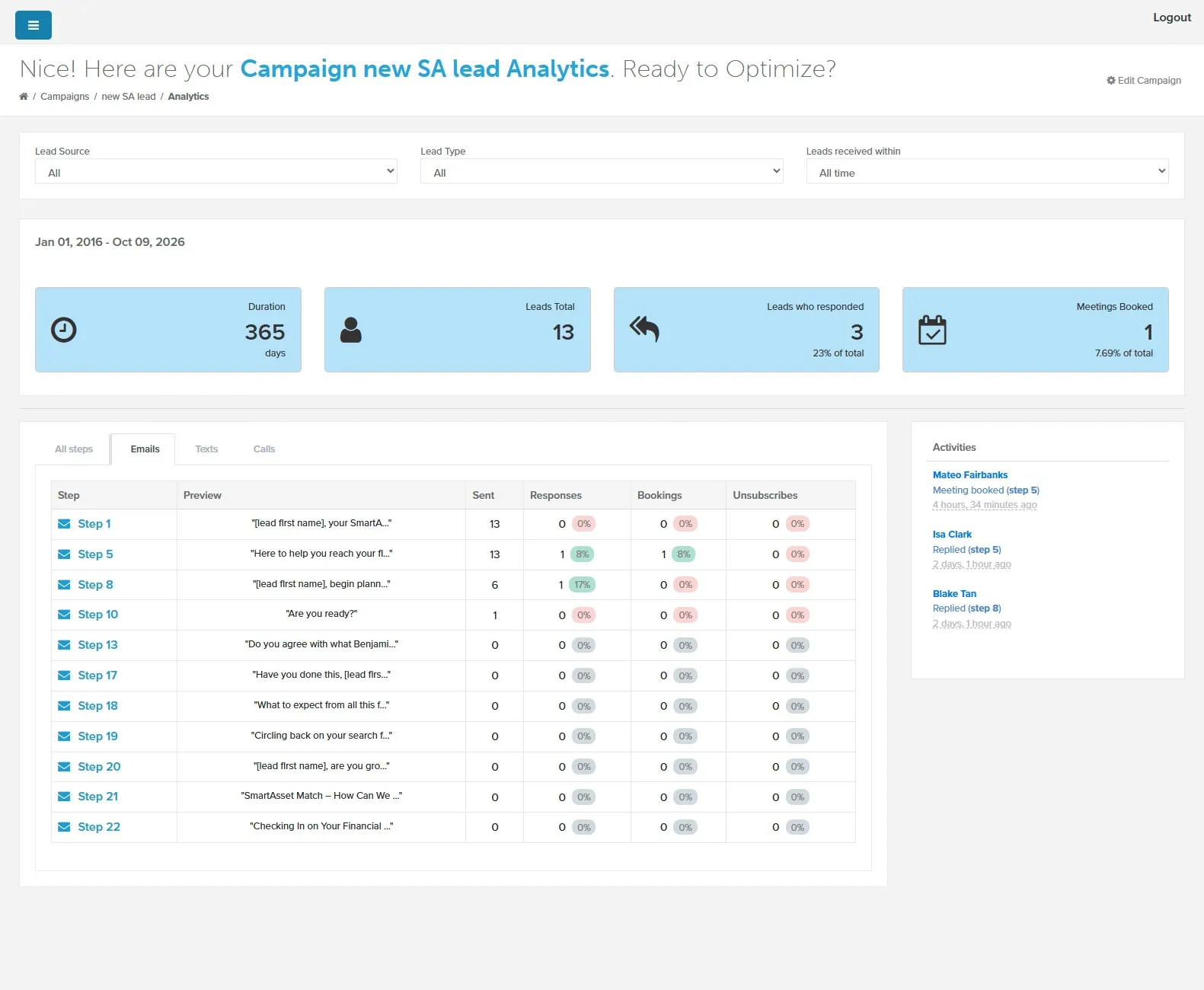
Task: Click the Edit Campaign gear icon
Action: point(1111,81)
